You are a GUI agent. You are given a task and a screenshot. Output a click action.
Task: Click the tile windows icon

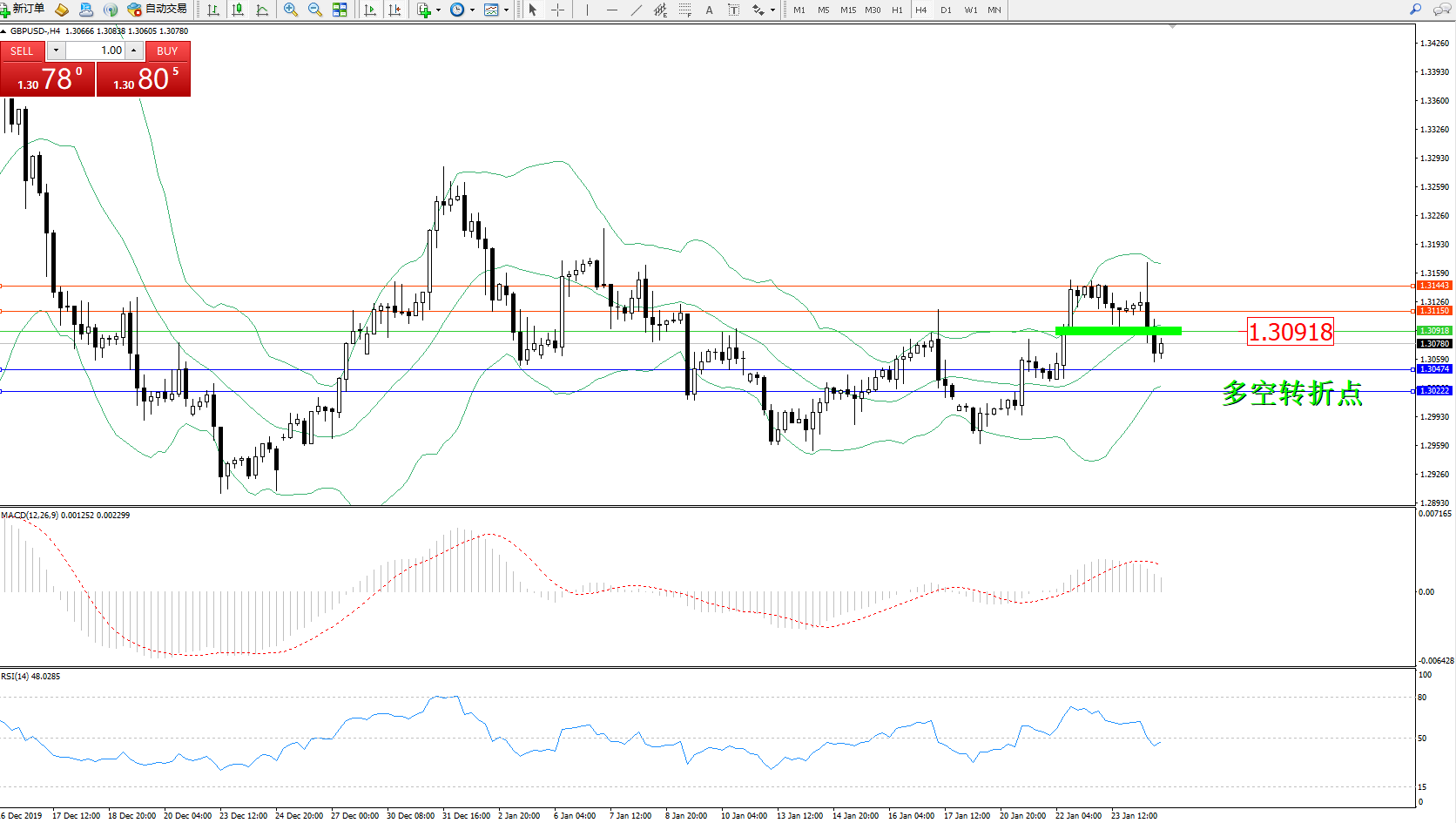click(340, 10)
